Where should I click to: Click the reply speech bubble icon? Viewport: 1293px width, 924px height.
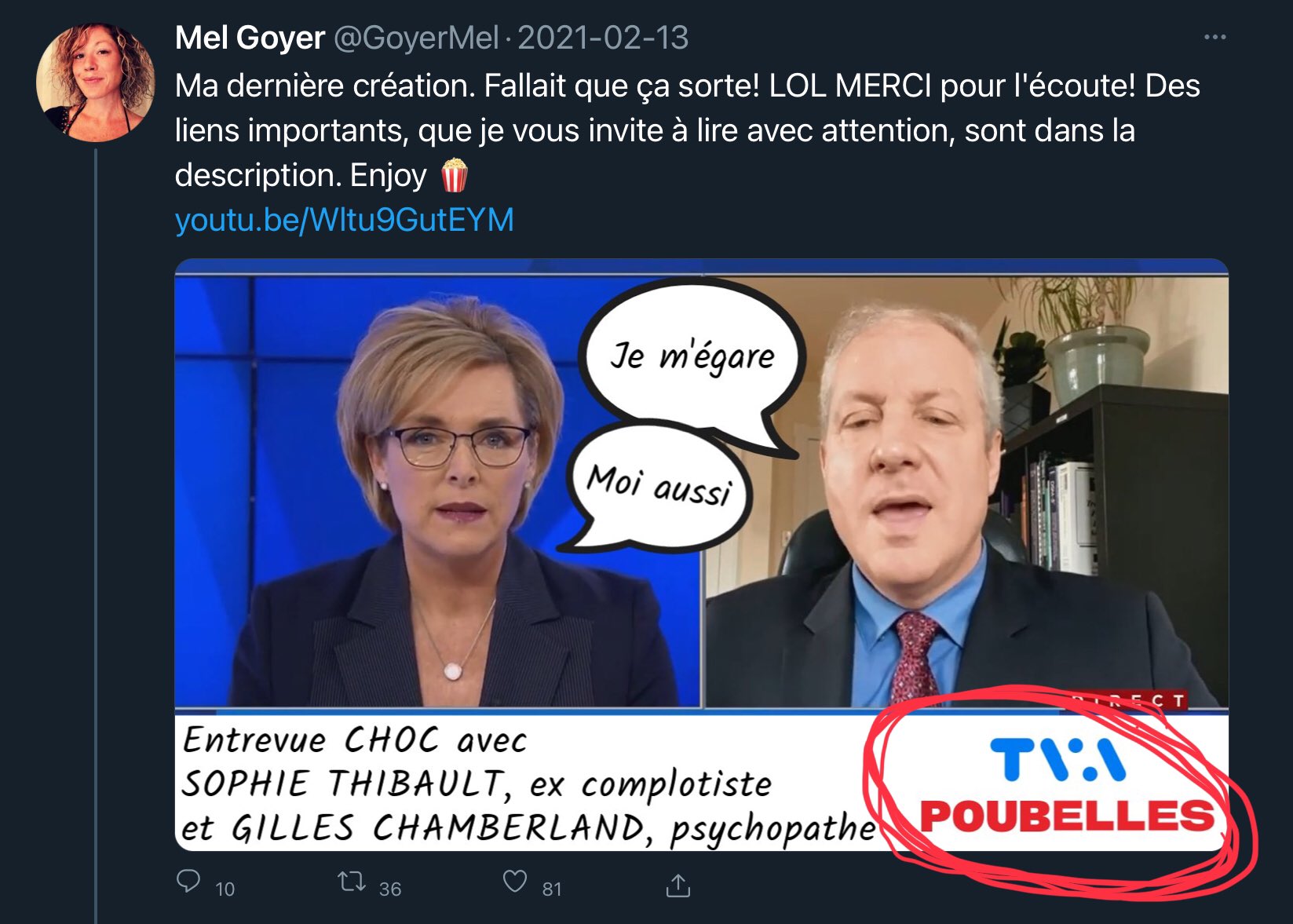pos(188,882)
